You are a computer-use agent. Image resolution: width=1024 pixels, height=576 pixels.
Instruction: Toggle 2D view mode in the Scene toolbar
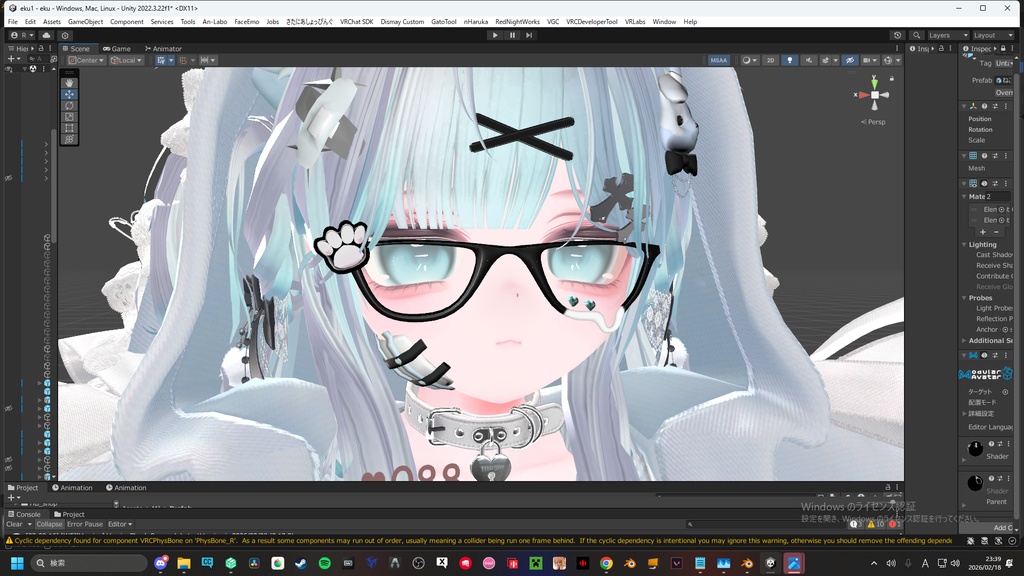pos(770,60)
